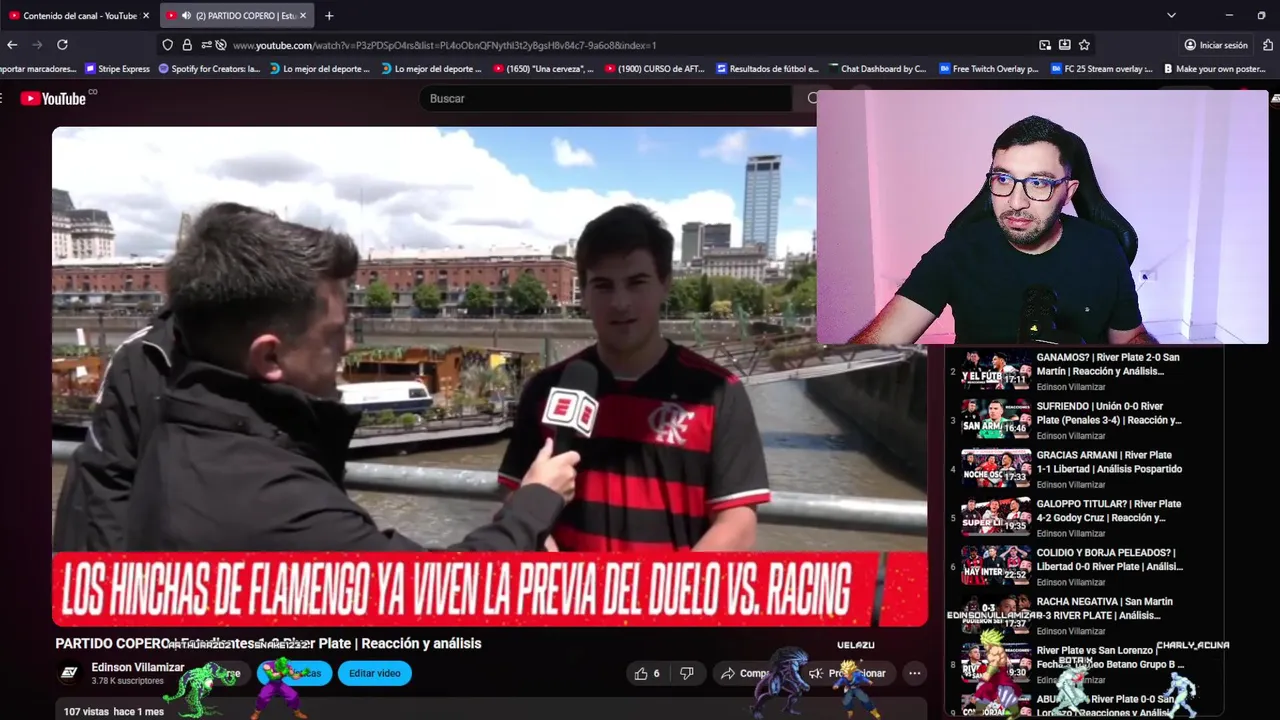Screen dimensions: 1280x720
Task: Open 'Free Twitch Overlay' bookmark
Action: 989,69
